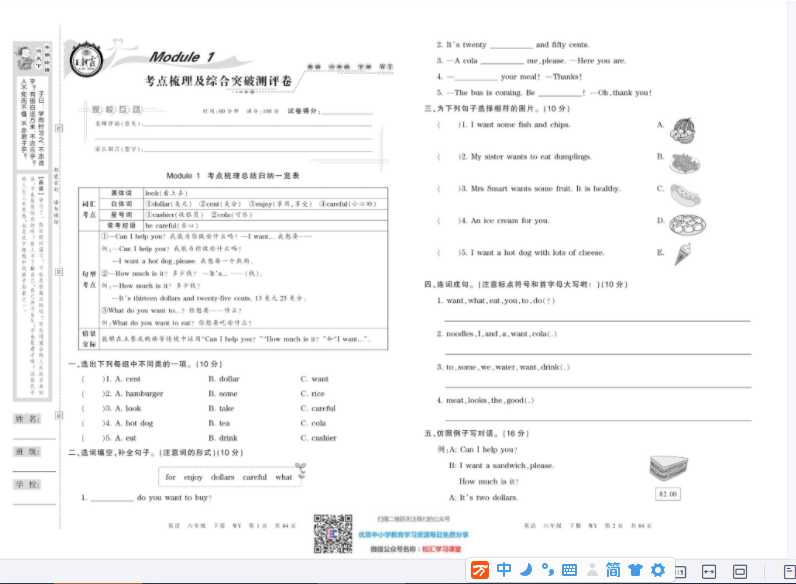Click the word 'enjoy' in the word box
This screenshot has height=584, width=796.
(x=193, y=477)
